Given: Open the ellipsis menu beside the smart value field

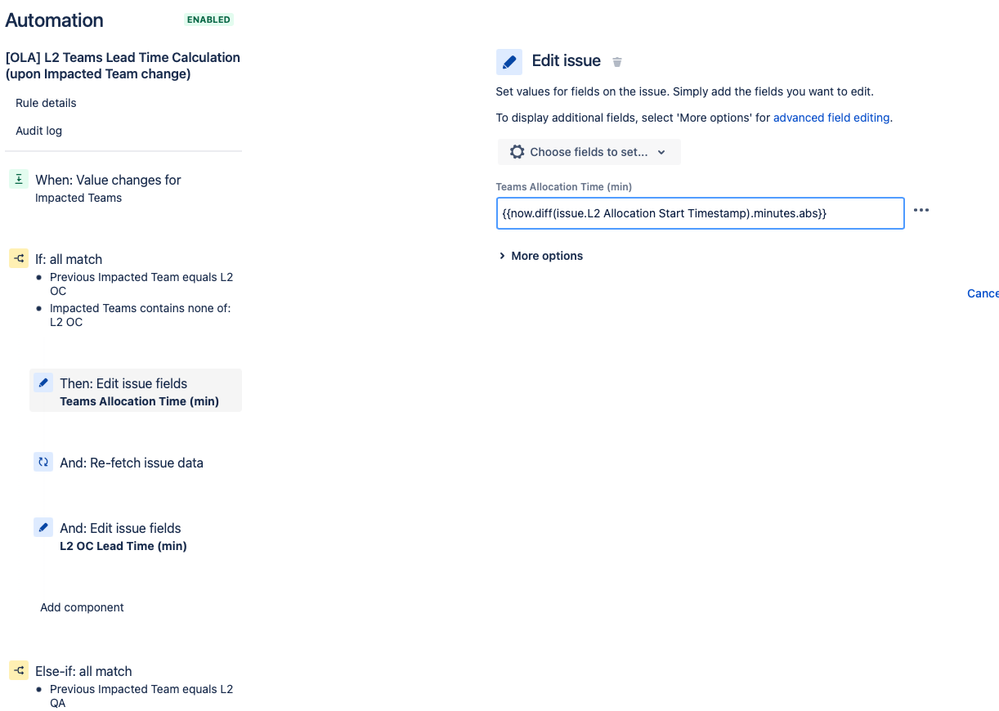Looking at the screenshot, I should (921, 210).
